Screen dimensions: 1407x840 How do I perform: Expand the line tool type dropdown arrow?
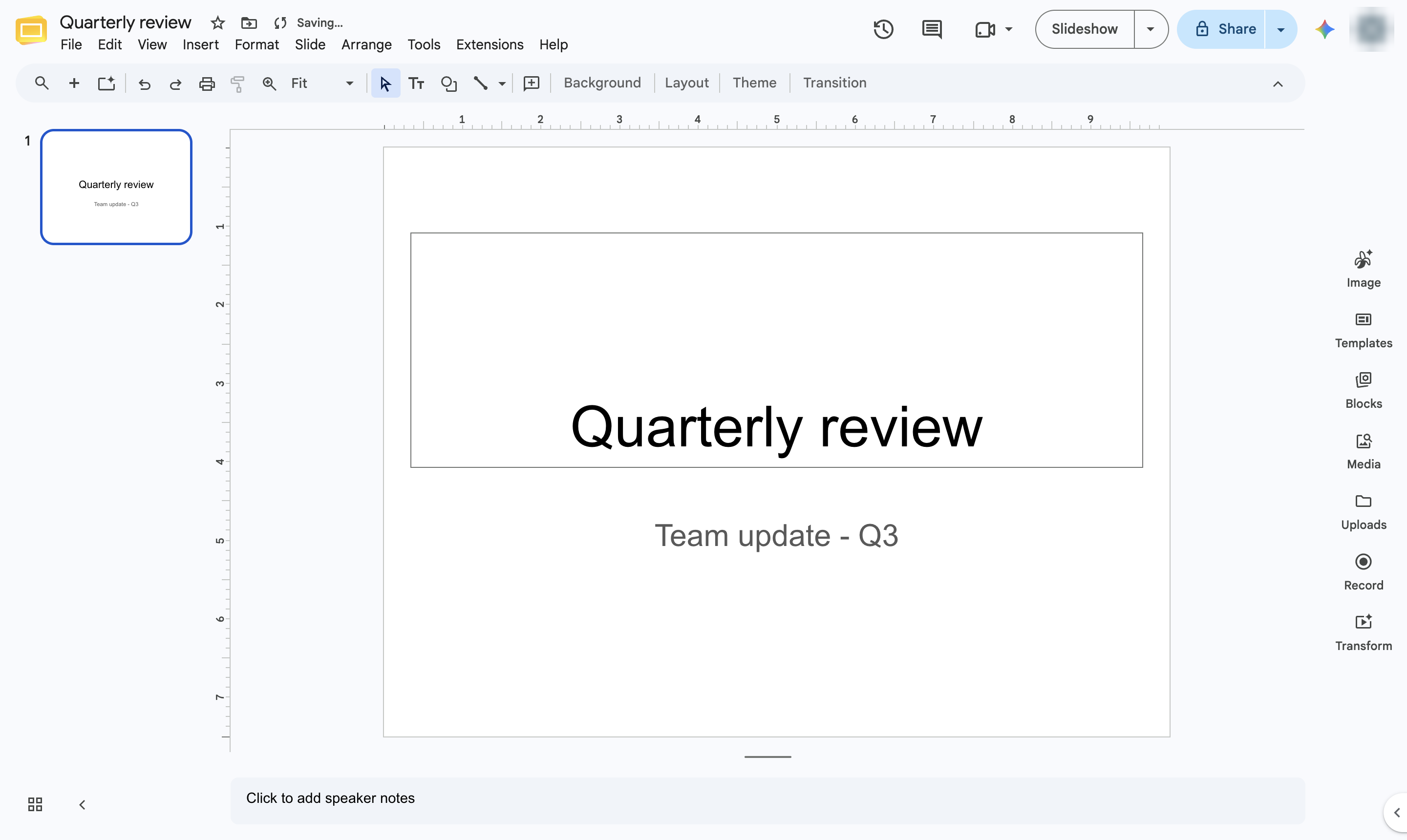(x=502, y=84)
